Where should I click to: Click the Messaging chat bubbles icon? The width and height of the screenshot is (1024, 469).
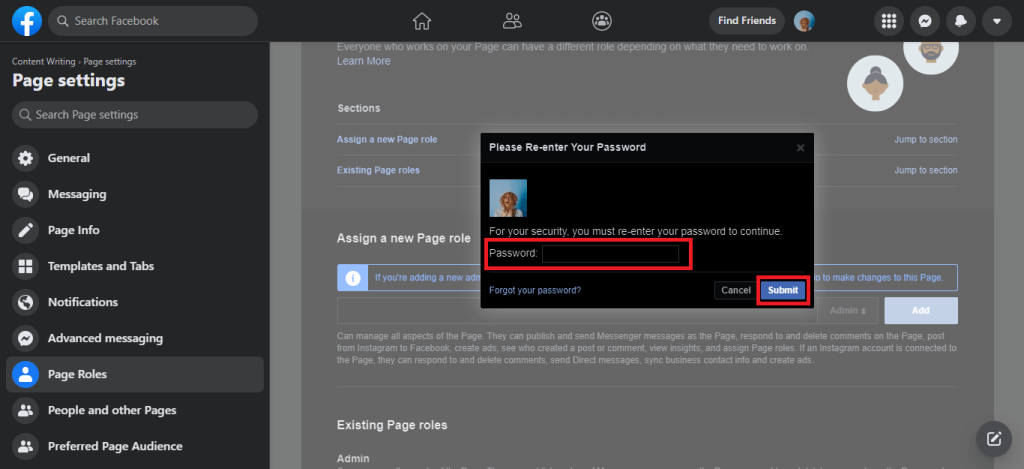(25, 194)
